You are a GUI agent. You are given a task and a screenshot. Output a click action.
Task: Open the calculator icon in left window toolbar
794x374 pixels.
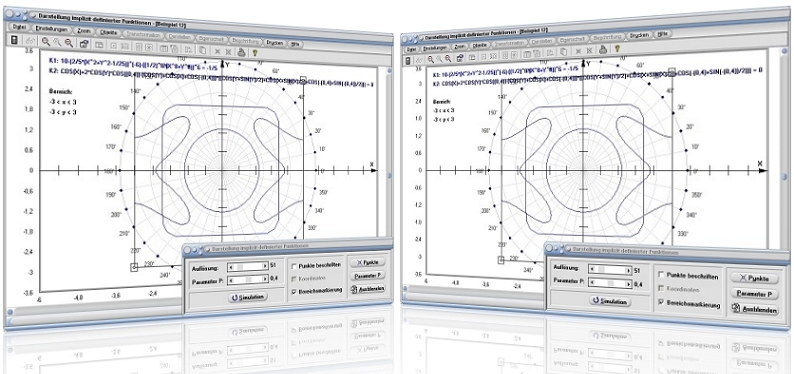[14, 40]
